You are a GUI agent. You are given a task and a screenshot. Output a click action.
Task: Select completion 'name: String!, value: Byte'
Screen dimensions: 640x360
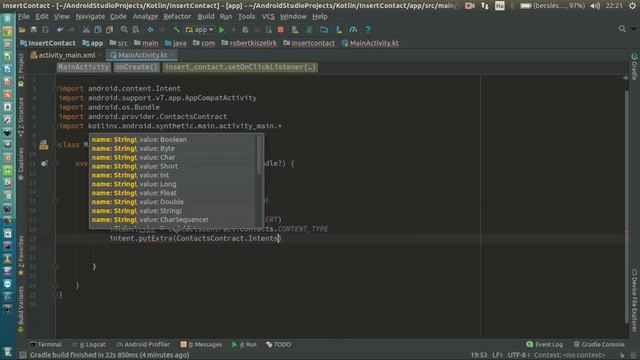tap(173, 149)
